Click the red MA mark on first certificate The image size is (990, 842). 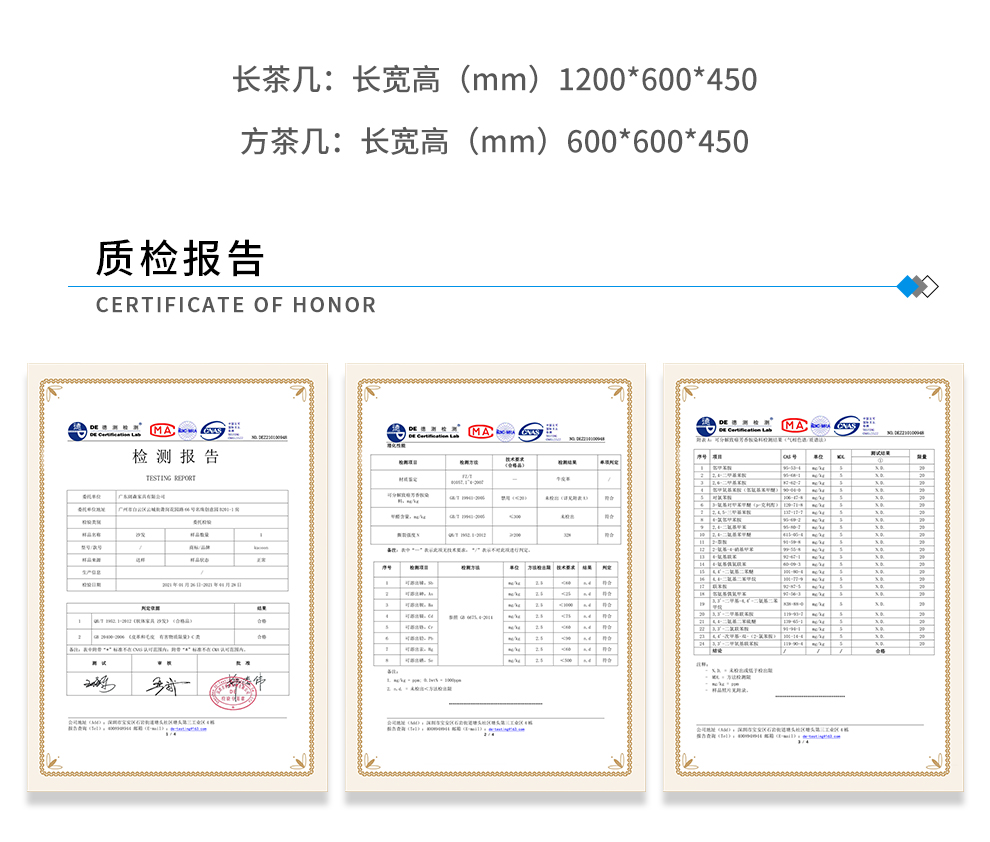[x=162, y=430]
